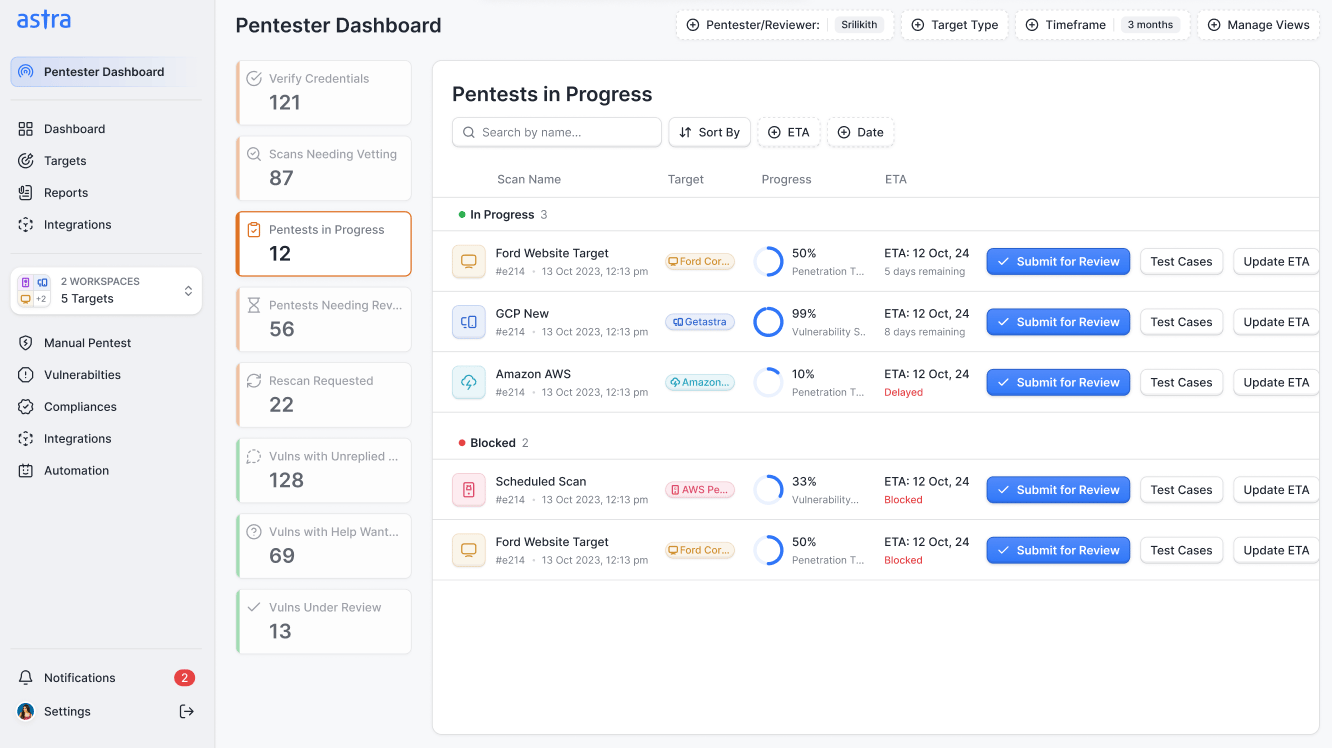Click the Vulnerabilities alert icon
This screenshot has width=1332, height=748.
[x=26, y=375]
